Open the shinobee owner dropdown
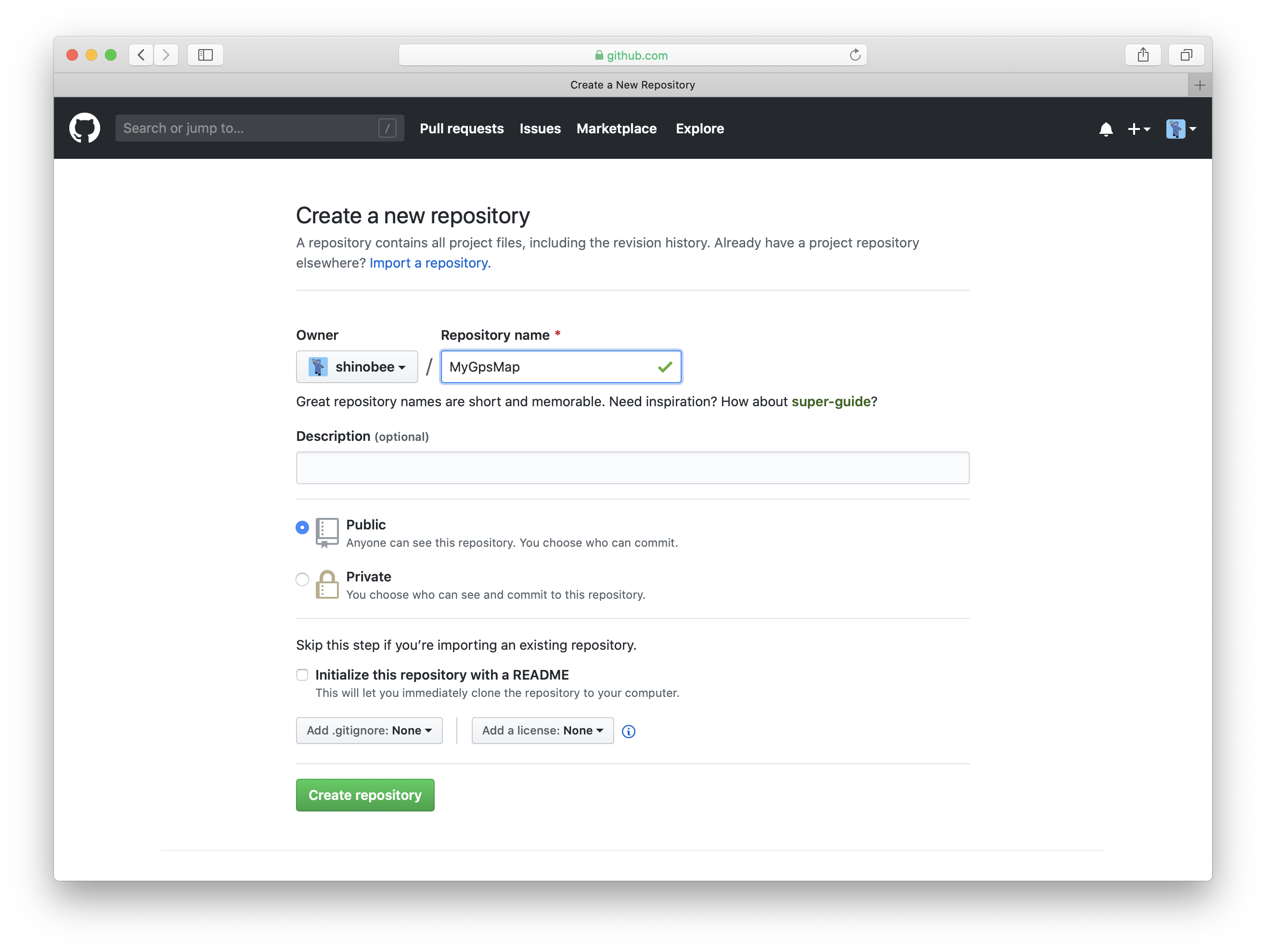The width and height of the screenshot is (1266, 952). [357, 367]
